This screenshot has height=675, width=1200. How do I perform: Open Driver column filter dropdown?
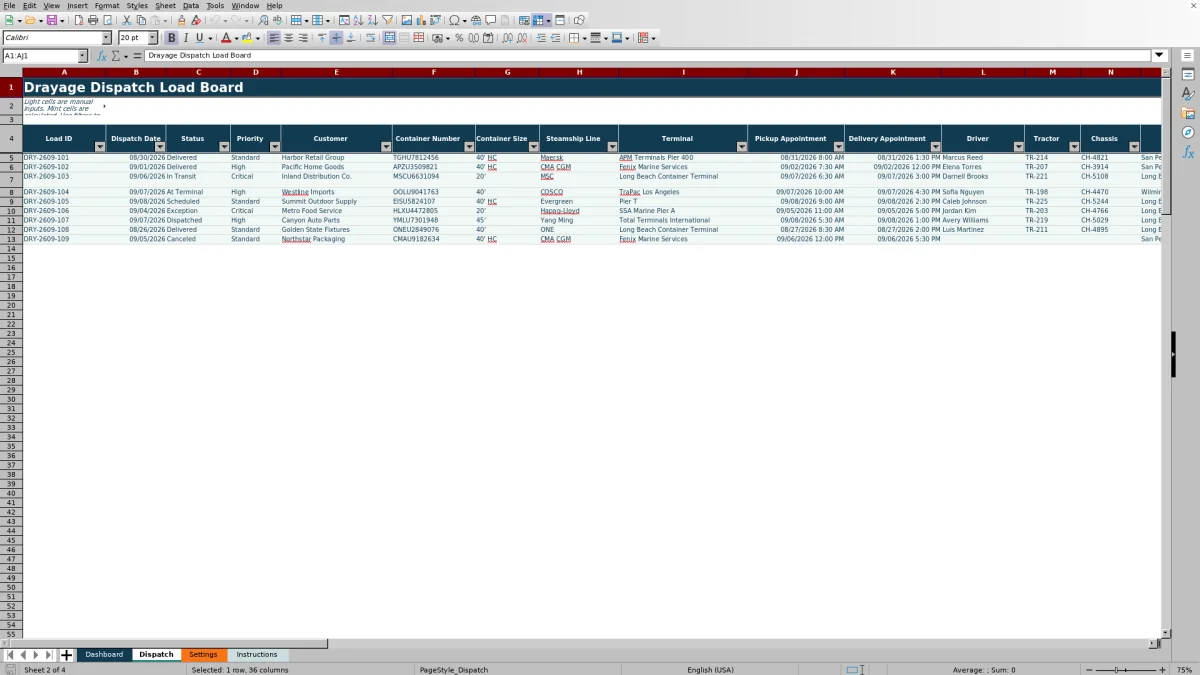(1018, 147)
